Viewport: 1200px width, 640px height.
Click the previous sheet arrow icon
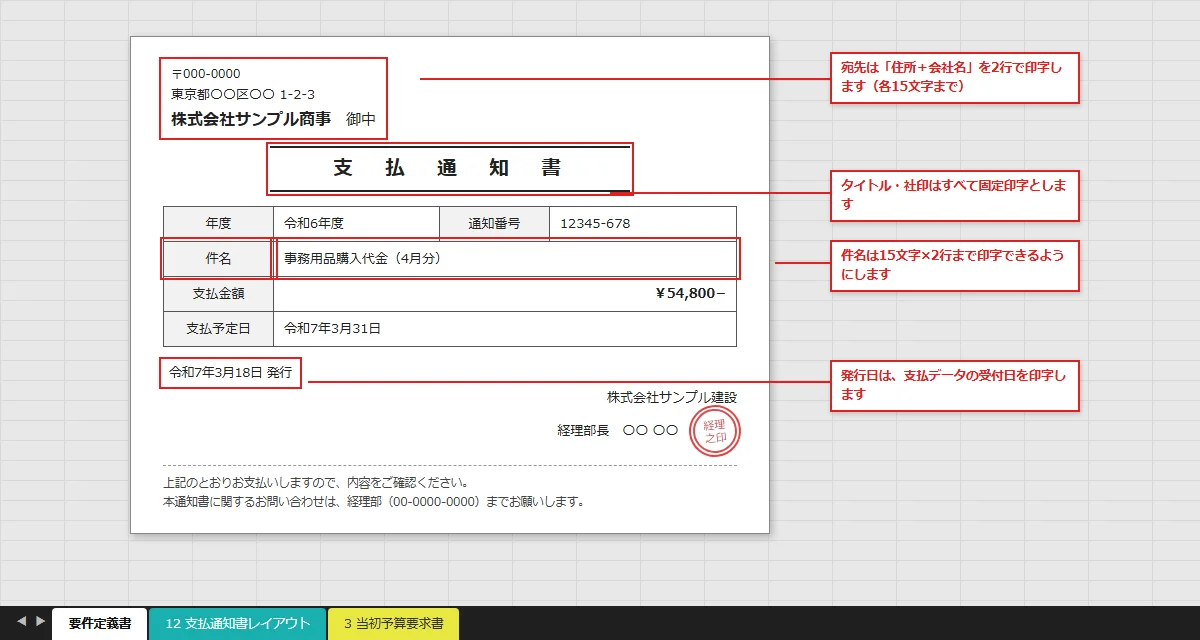point(21,621)
